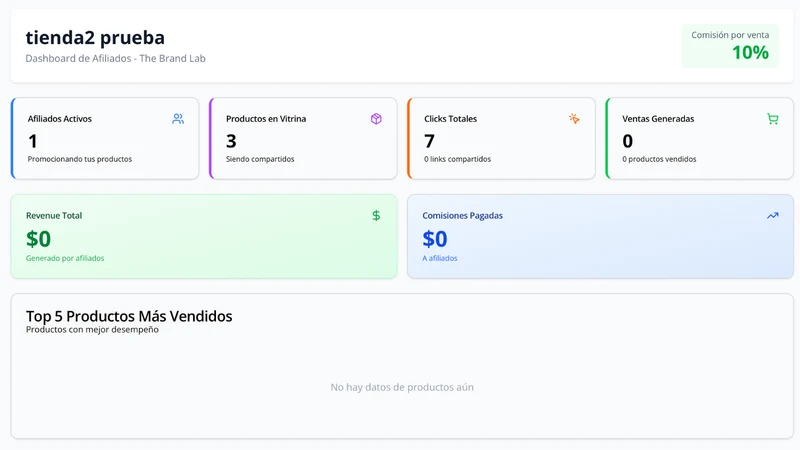
Task: Click the 'Comisiones Pagadas' label
Action: 462,216
